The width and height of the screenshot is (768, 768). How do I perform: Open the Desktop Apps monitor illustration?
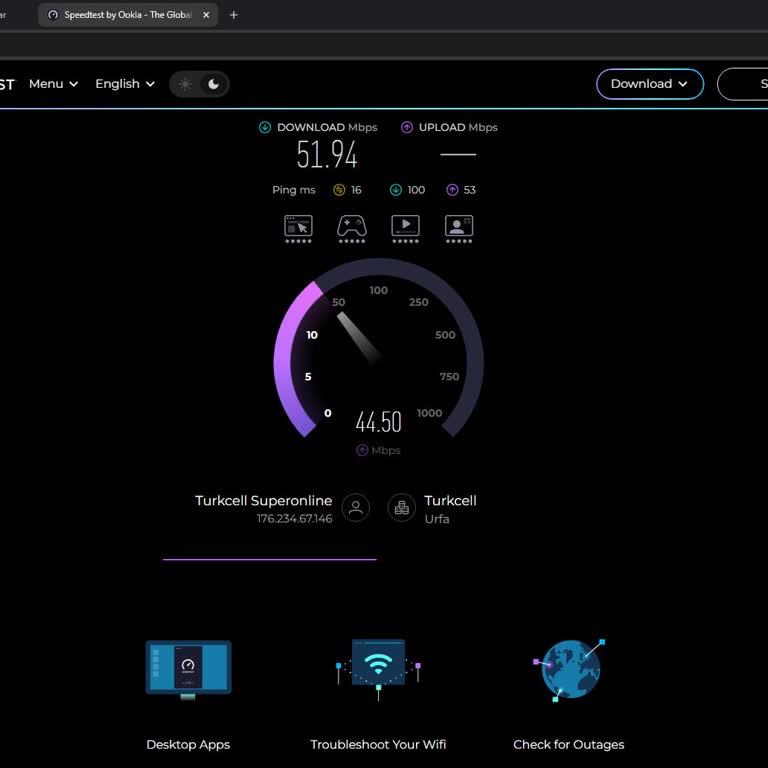pyautogui.click(x=188, y=669)
